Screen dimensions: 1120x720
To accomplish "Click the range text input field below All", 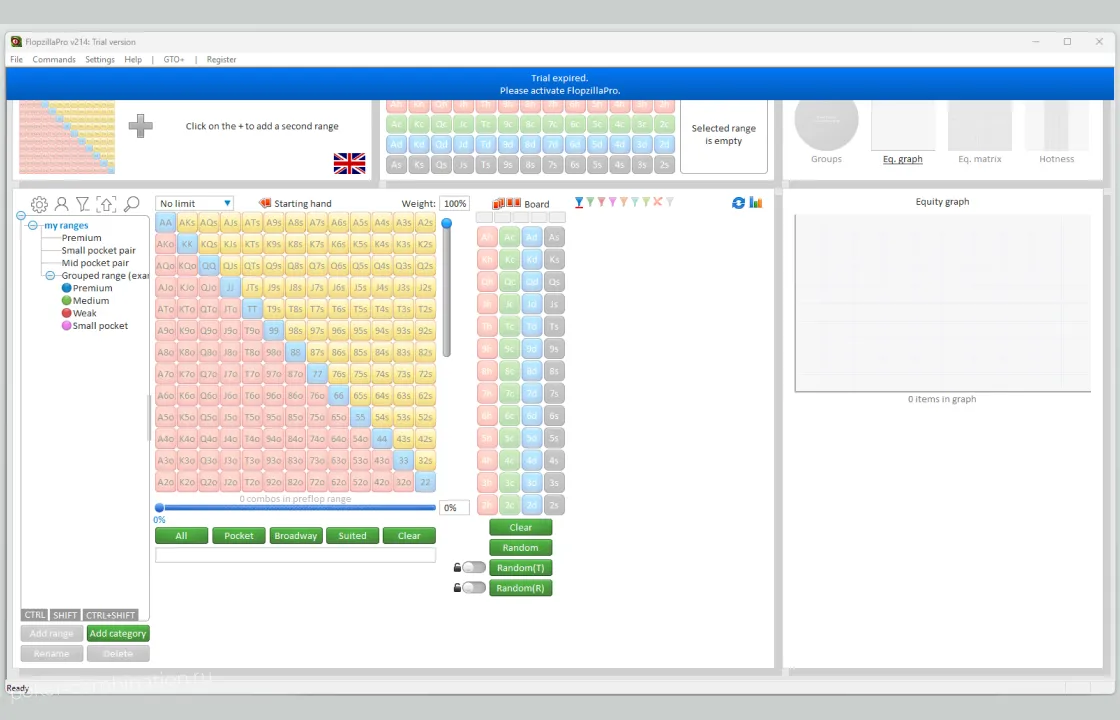I will 295,555.
